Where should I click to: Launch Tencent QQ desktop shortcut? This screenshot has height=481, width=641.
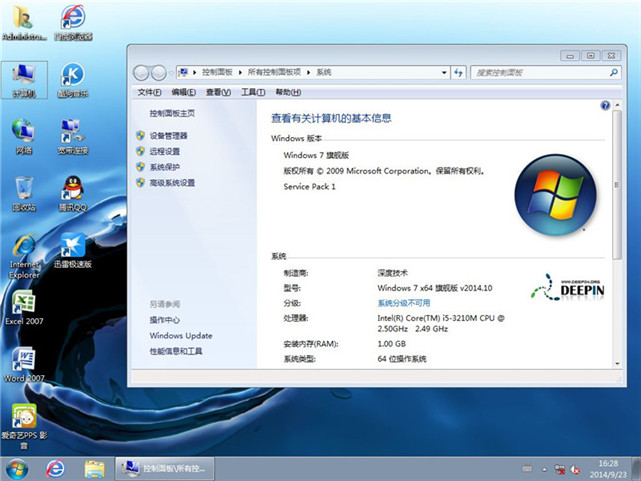[73, 194]
